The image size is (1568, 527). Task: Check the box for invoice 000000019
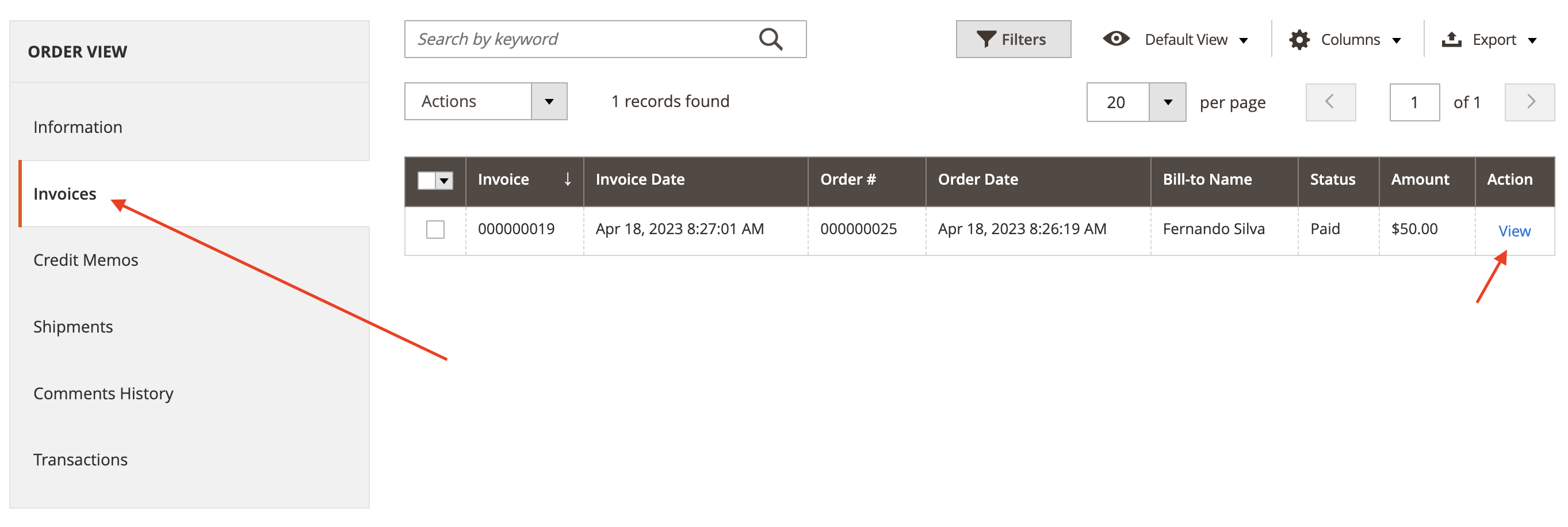(x=435, y=230)
